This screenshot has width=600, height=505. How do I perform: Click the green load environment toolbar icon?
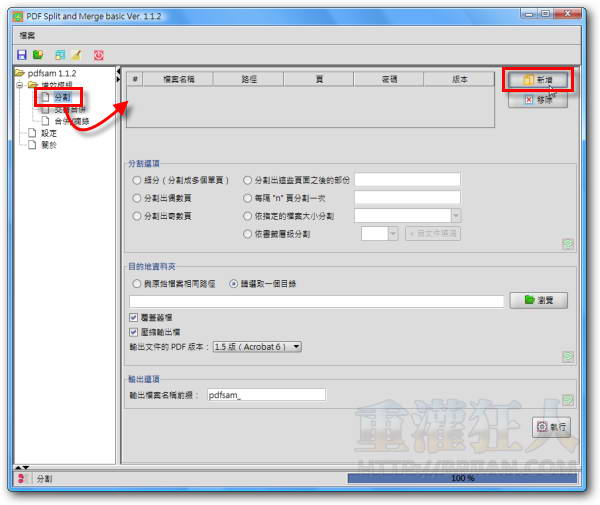[38, 55]
